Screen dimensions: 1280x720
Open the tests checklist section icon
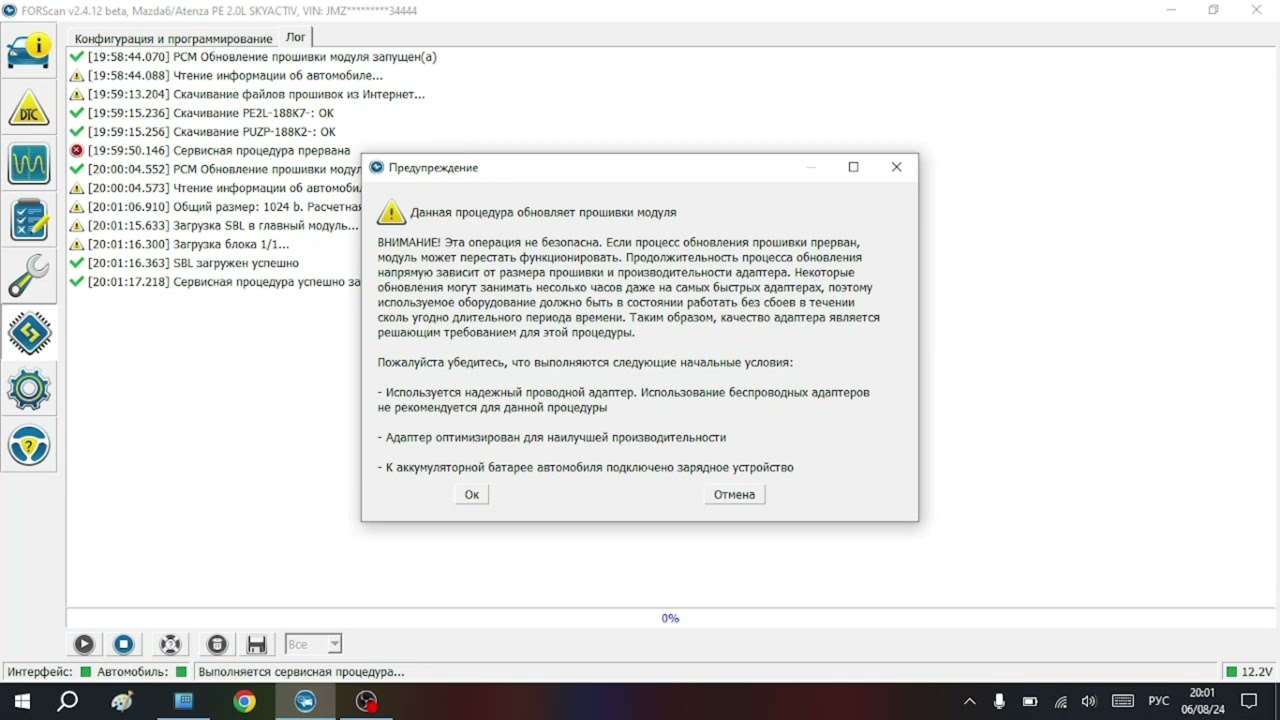pos(29,220)
